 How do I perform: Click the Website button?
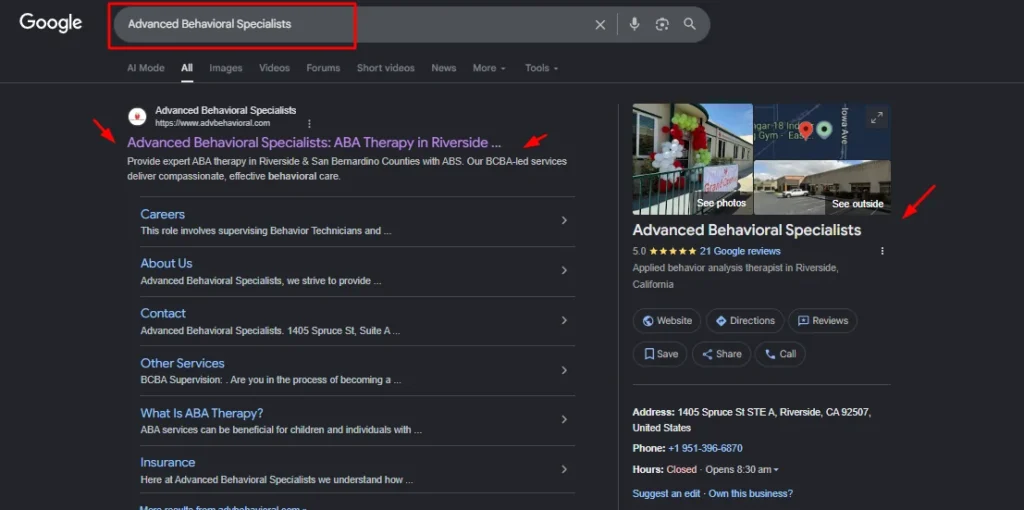tap(667, 321)
